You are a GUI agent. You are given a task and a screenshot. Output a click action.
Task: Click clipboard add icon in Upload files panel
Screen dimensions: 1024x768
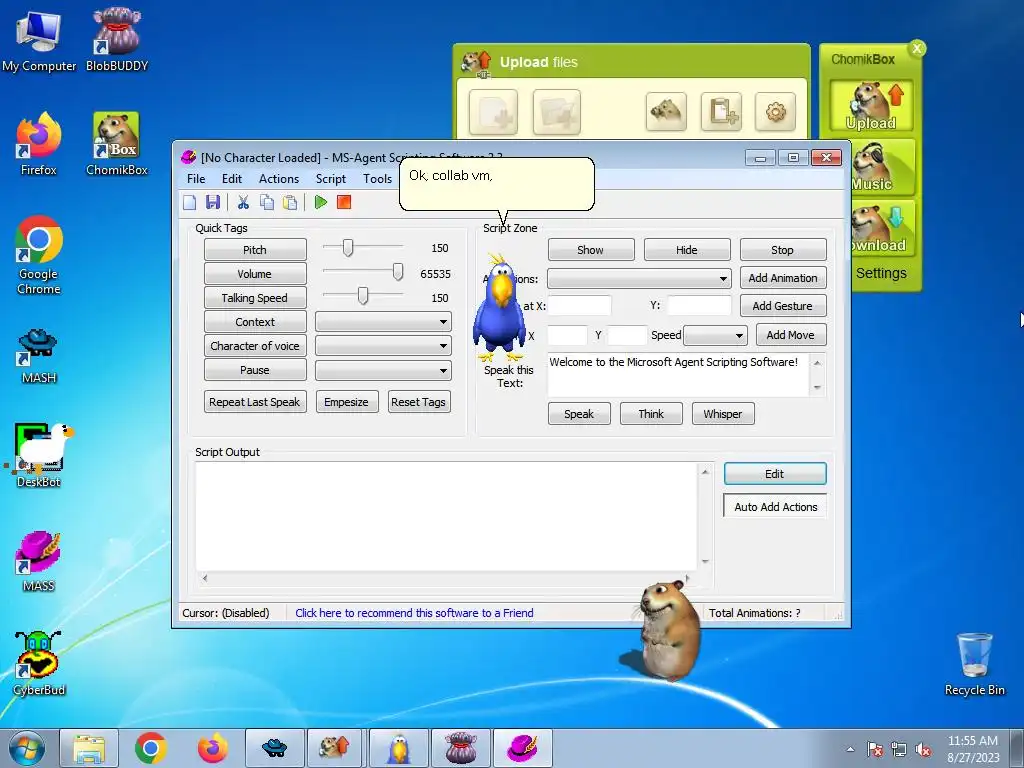721,112
